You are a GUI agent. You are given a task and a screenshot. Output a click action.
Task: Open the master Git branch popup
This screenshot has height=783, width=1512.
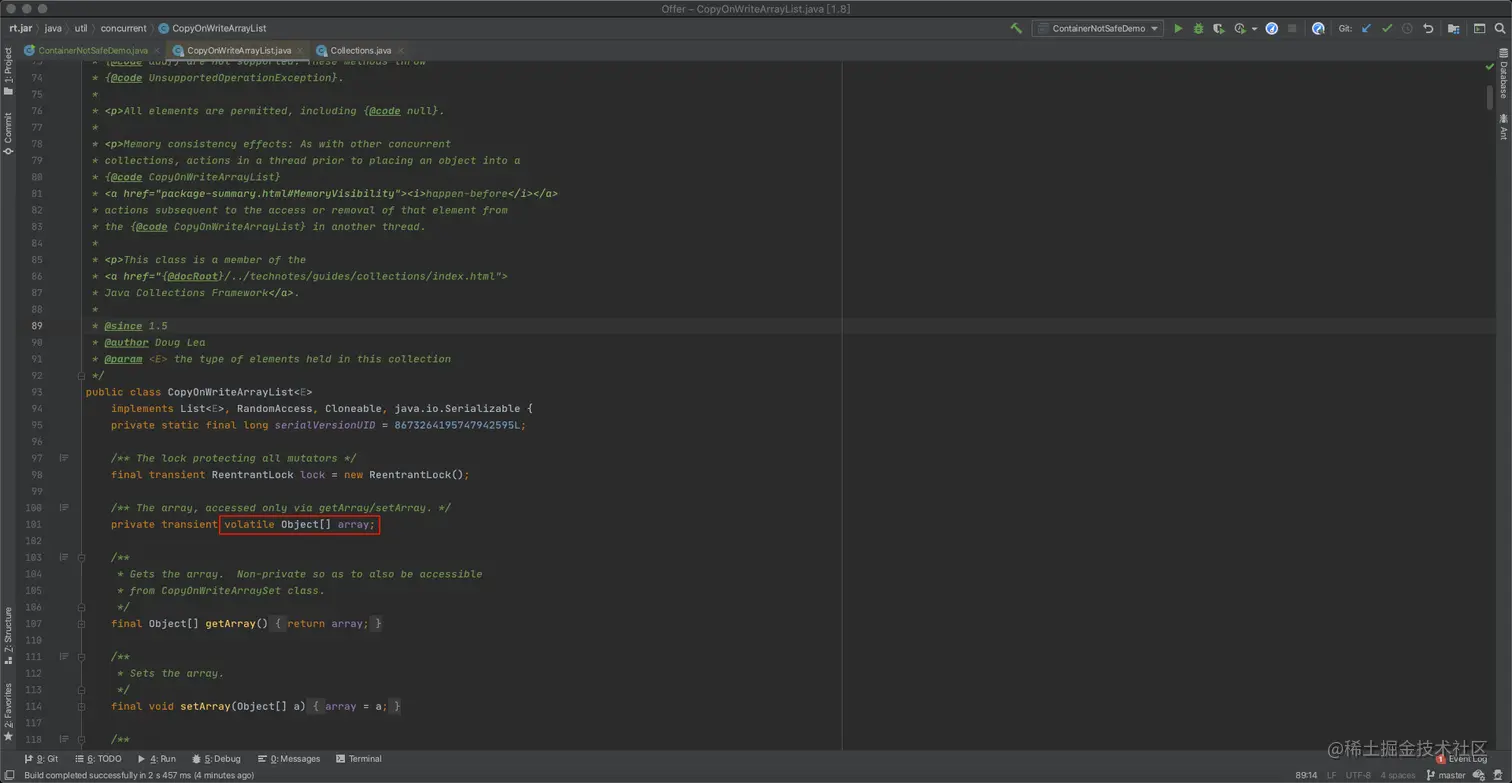click(x=1446, y=775)
